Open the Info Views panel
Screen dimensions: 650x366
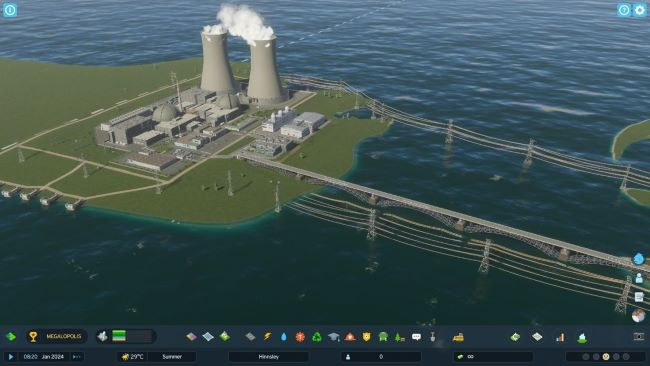(10, 10)
